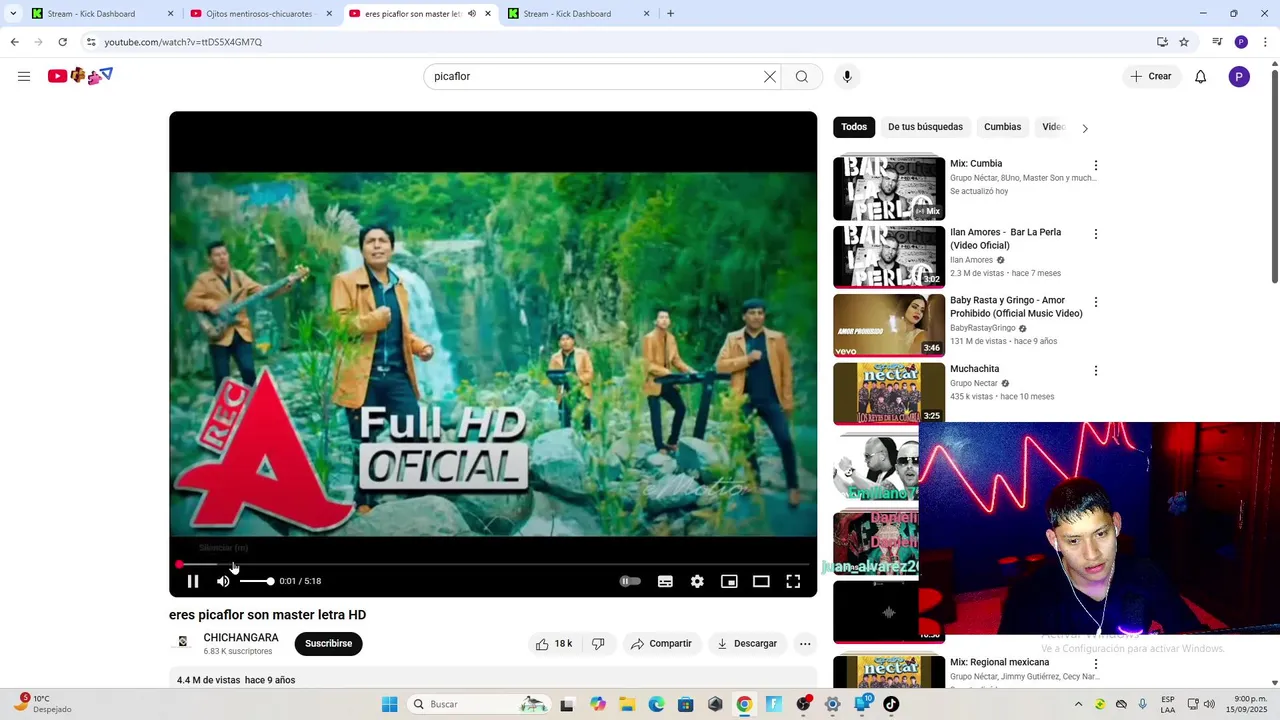The image size is (1280, 720).
Task: Expand the Chrome tab search dropdown
Action: pos(13,13)
